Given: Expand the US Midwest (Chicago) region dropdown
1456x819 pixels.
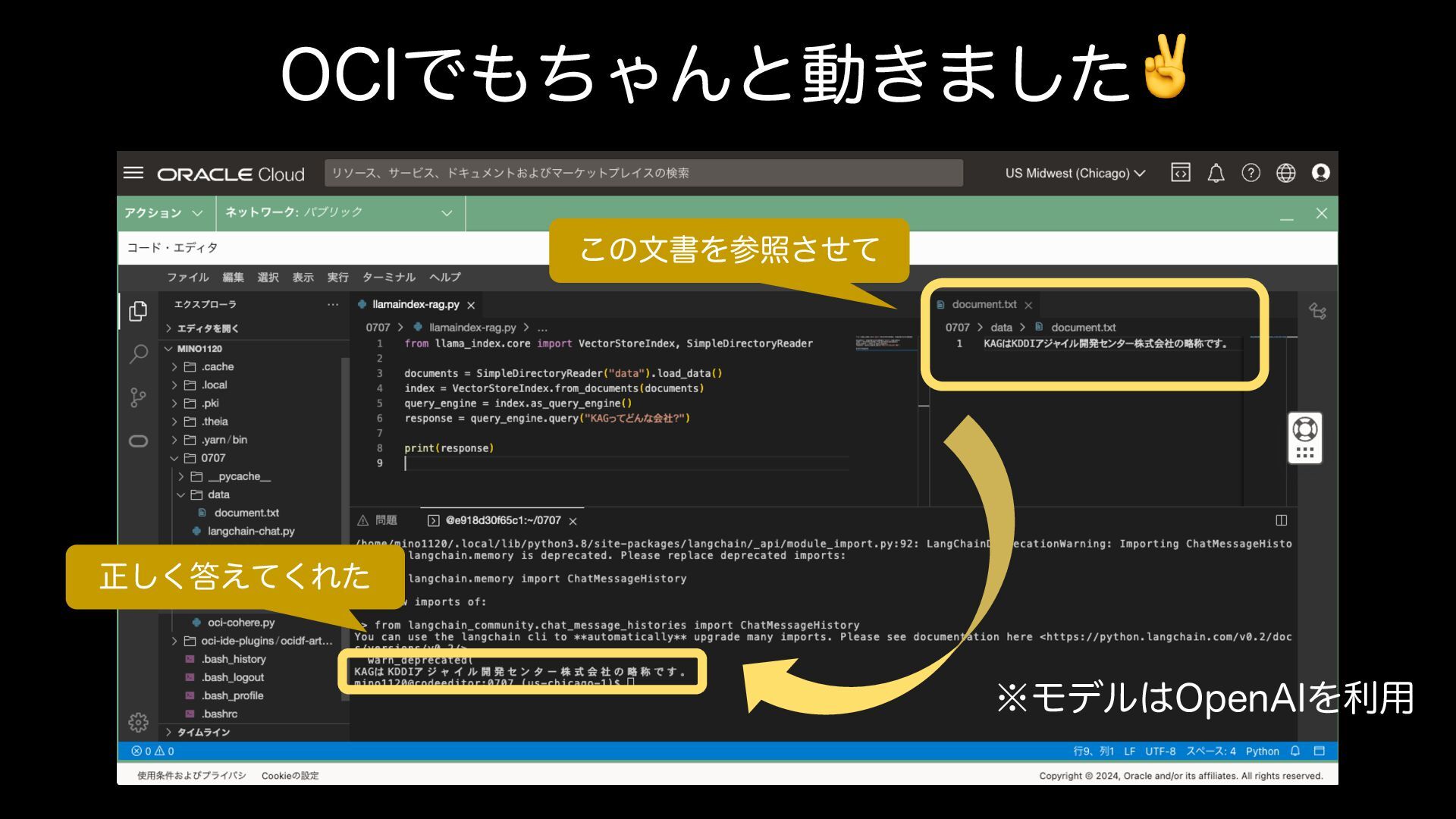Looking at the screenshot, I should coord(1075,173).
